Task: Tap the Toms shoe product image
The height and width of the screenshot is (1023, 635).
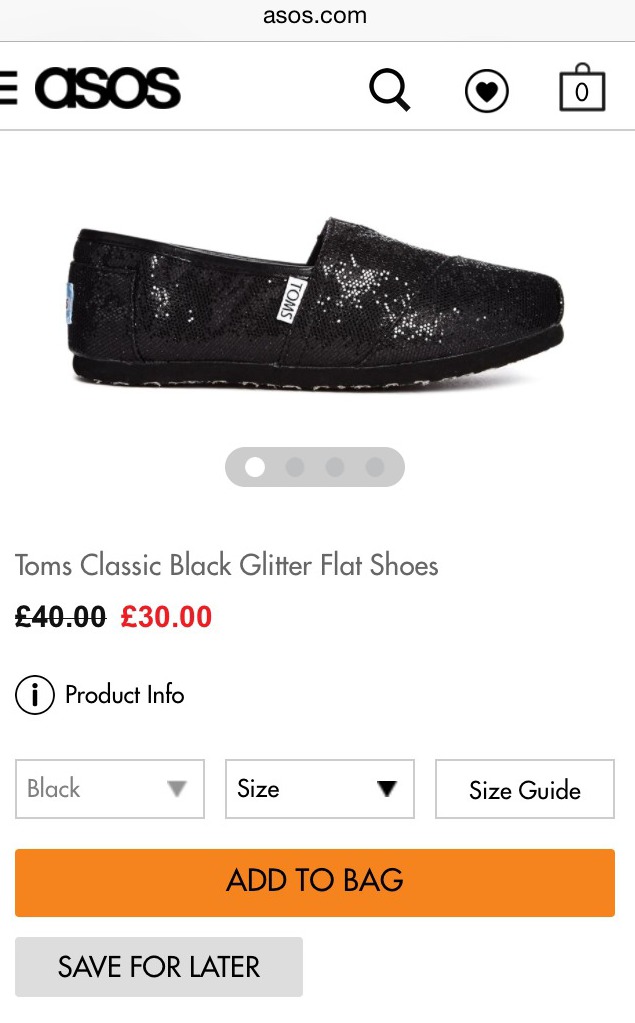Action: point(317,303)
